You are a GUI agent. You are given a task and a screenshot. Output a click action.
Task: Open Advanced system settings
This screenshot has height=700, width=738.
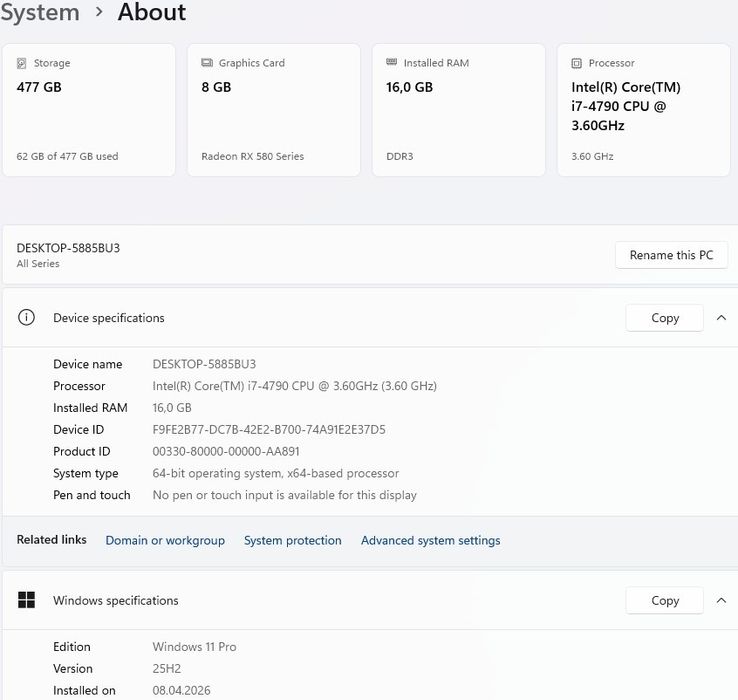[x=430, y=540]
